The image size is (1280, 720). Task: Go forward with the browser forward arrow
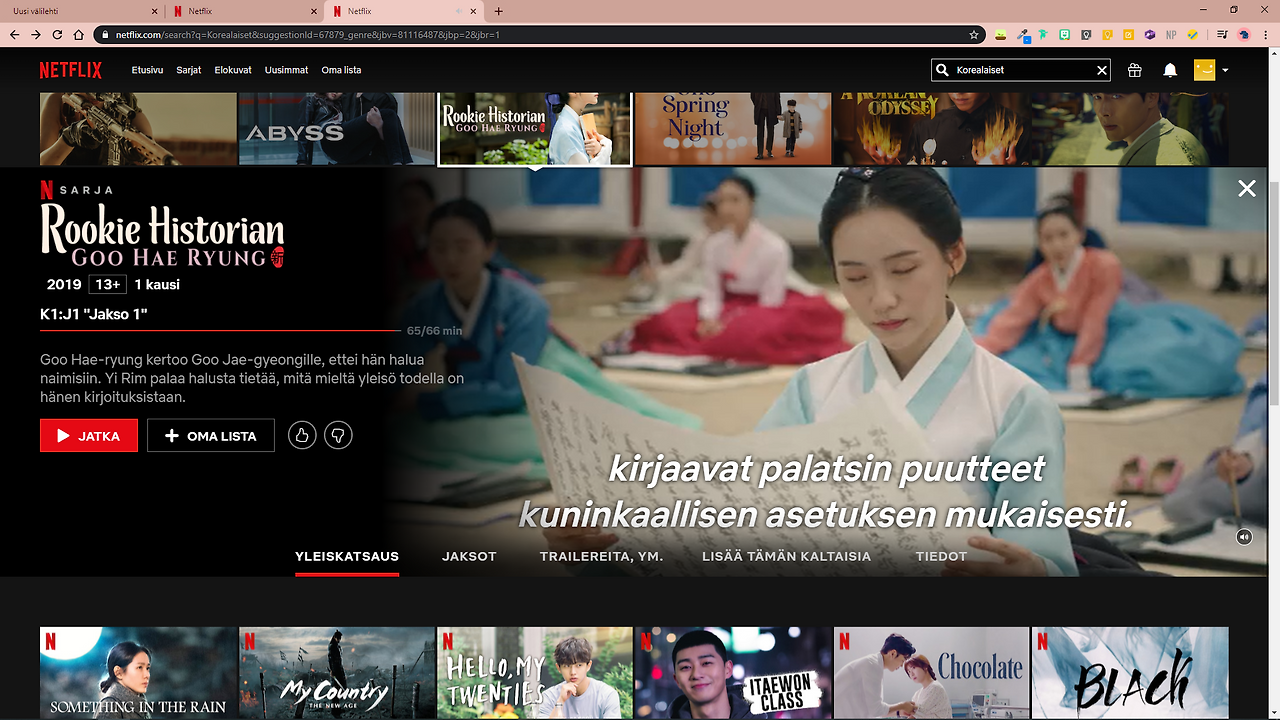36,34
